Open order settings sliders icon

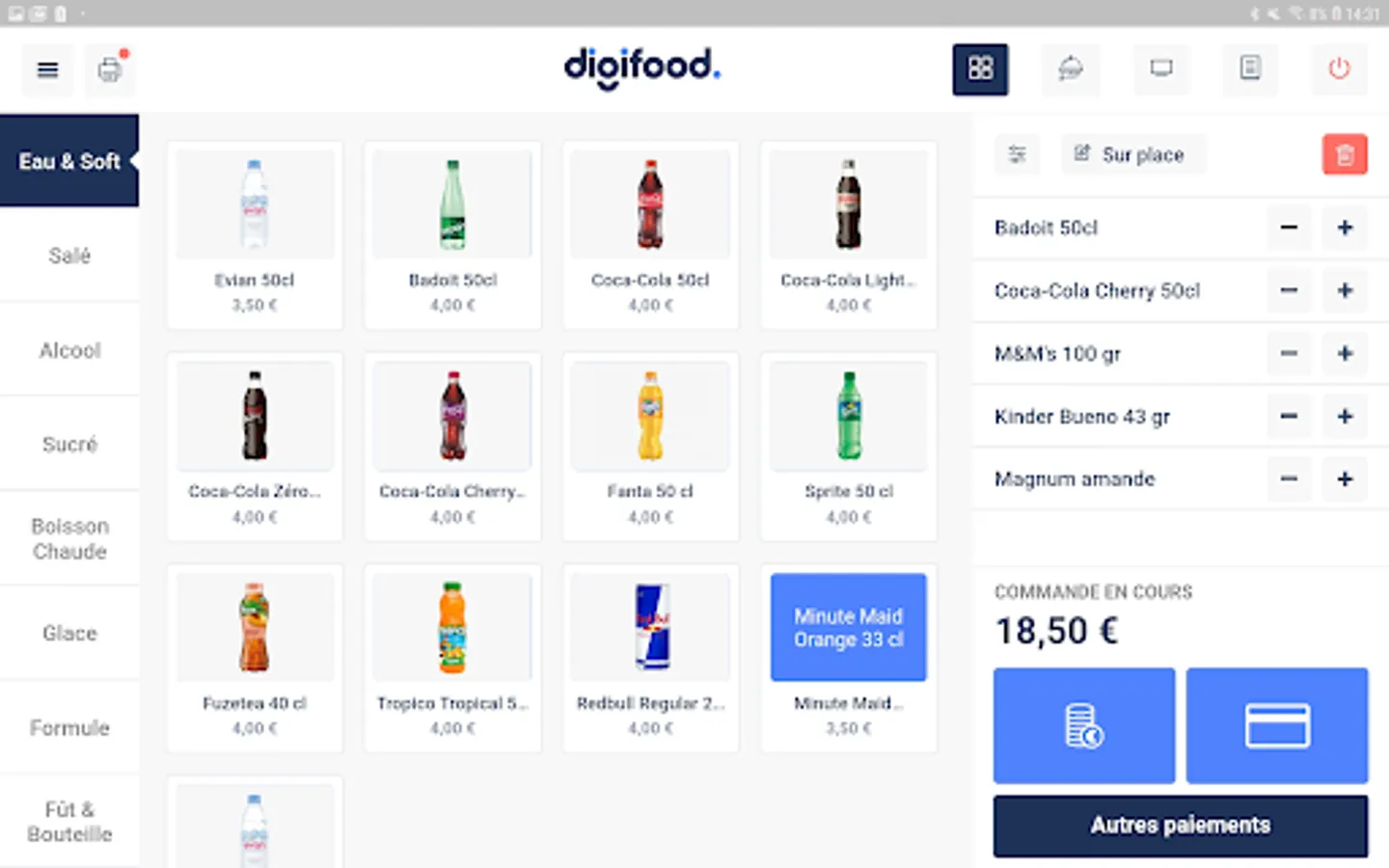[1017, 154]
